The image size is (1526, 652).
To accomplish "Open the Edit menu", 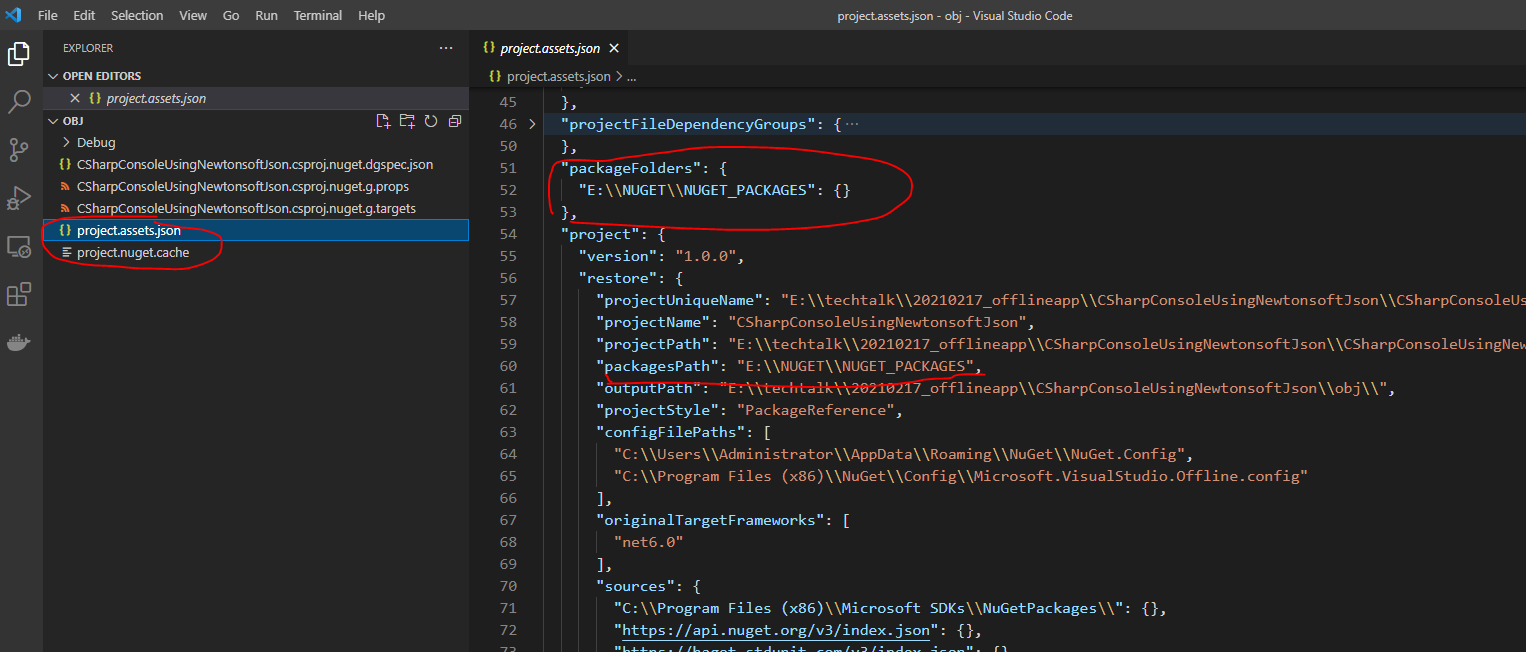I will [84, 15].
